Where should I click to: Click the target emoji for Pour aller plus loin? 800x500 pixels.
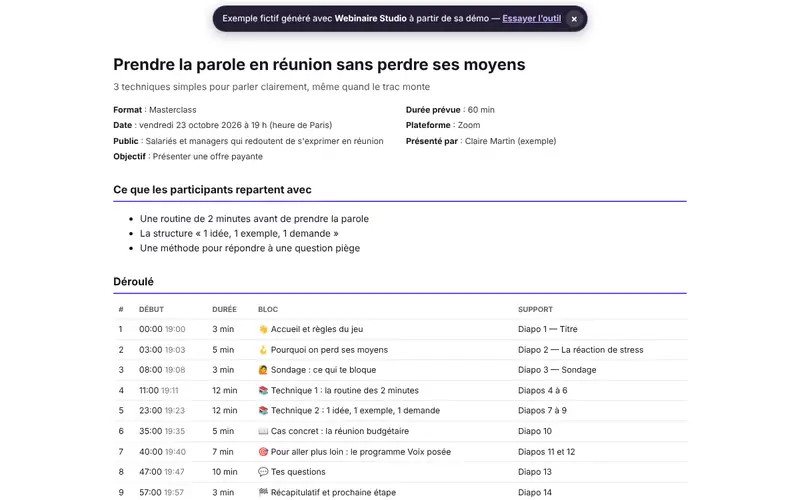click(263, 452)
